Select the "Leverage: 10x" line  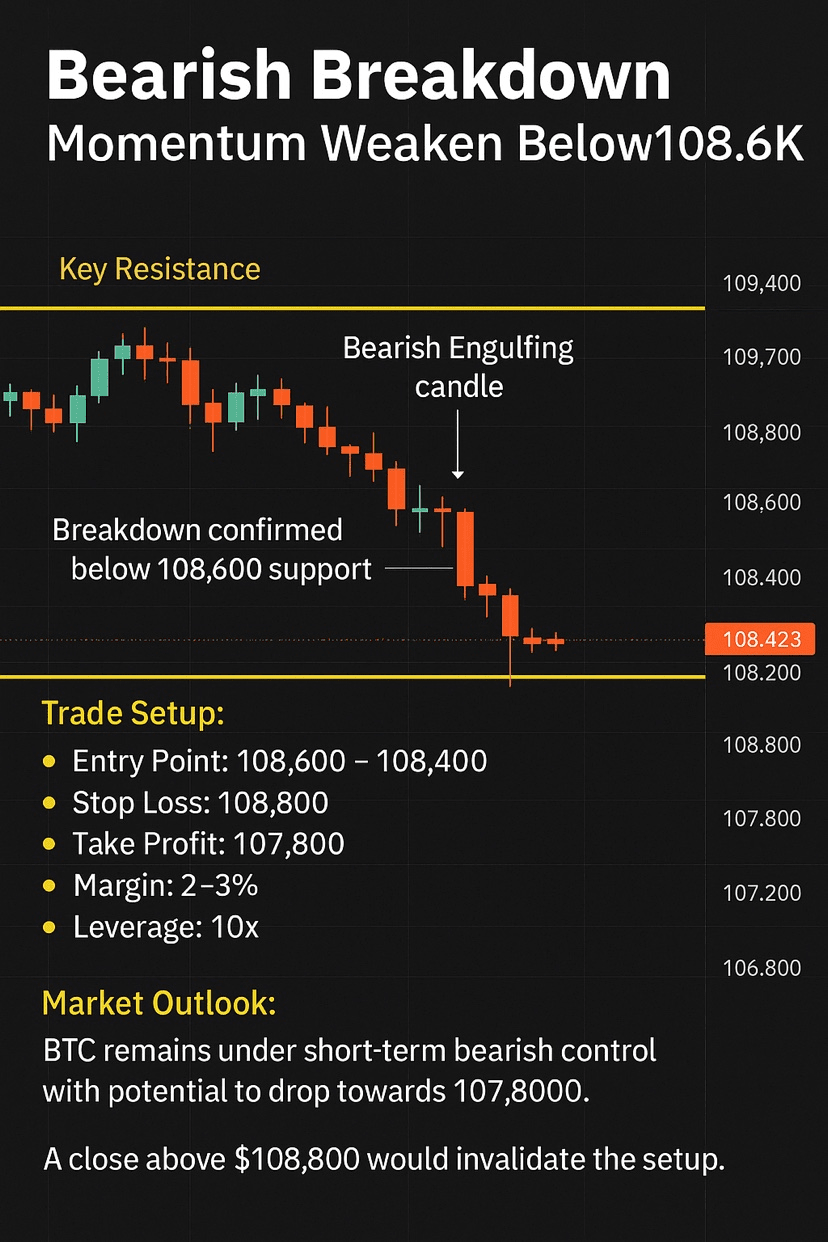(x=165, y=928)
